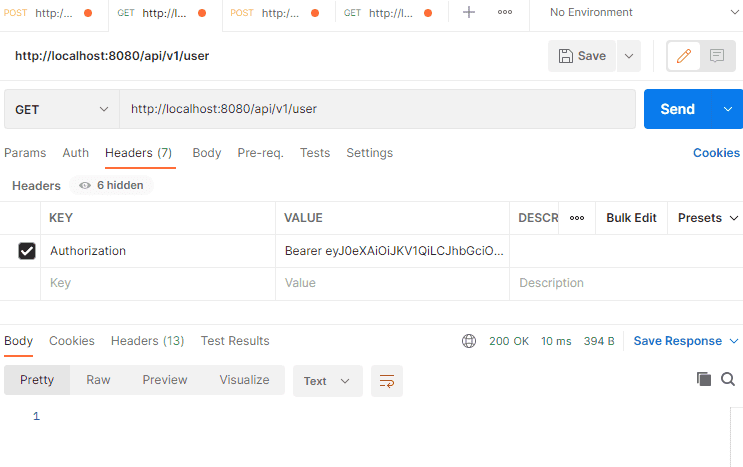The width and height of the screenshot is (743, 467).
Task: Click the Bearer token value cell
Action: (x=392, y=251)
